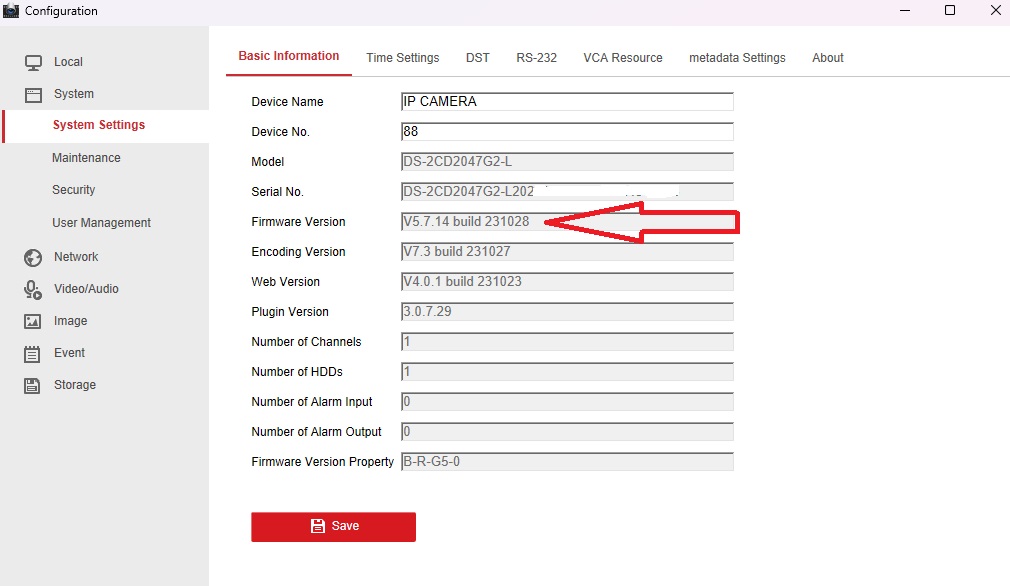Click the Local monitor icon
The width and height of the screenshot is (1010, 586).
click(34, 62)
